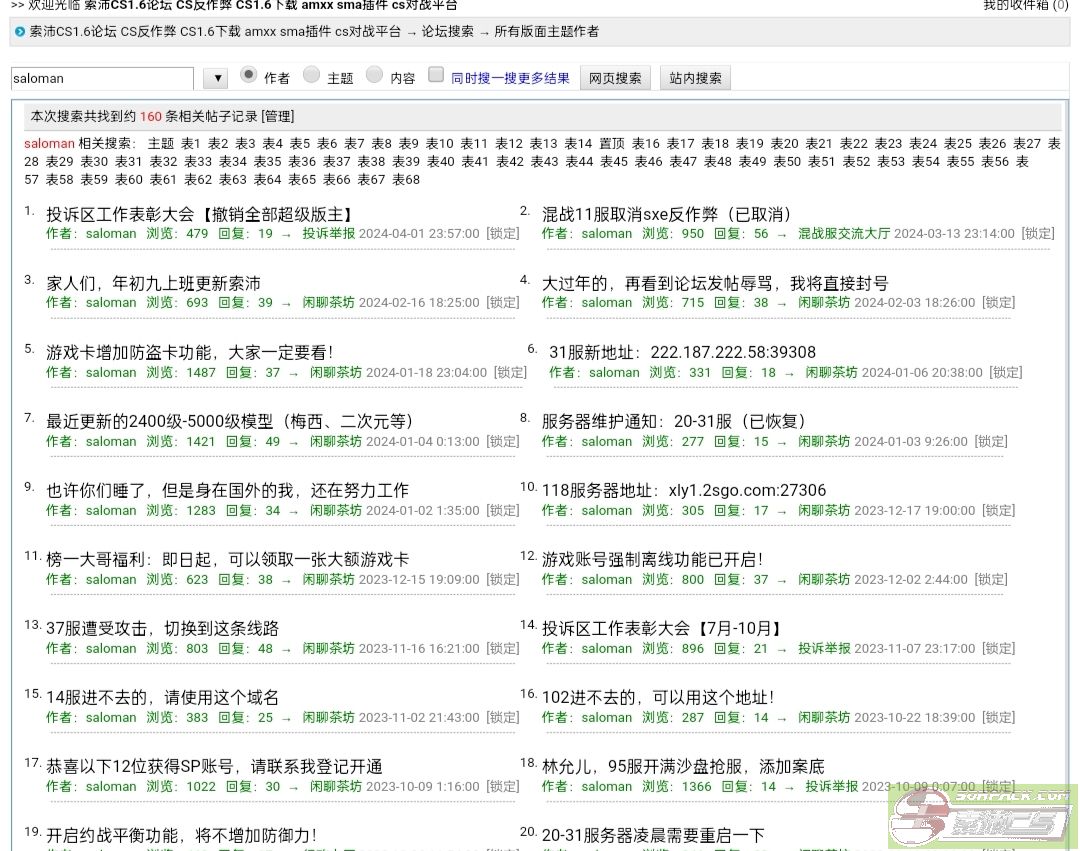Click the blue breadcrumb arrow icon
This screenshot has width=1080, height=851.
click(x=19, y=32)
